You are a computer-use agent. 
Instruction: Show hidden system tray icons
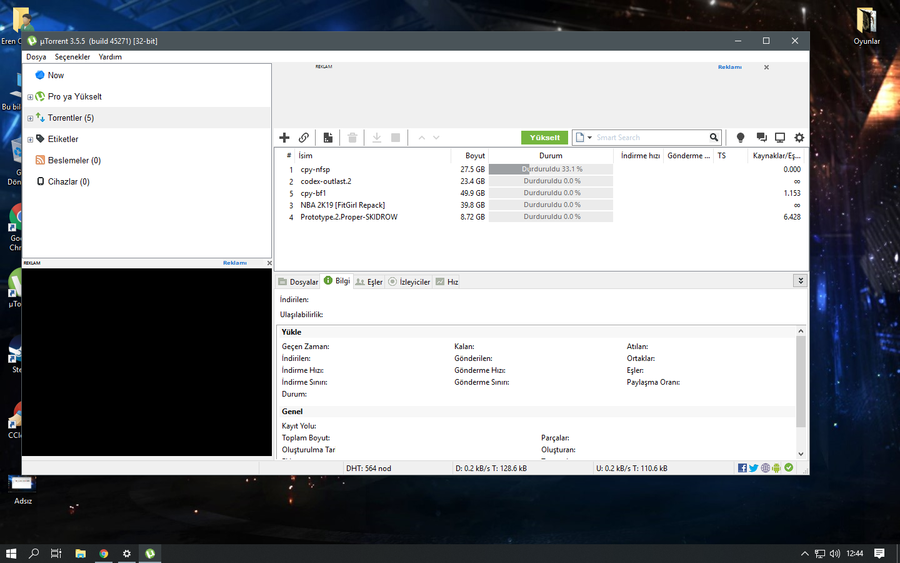point(804,554)
